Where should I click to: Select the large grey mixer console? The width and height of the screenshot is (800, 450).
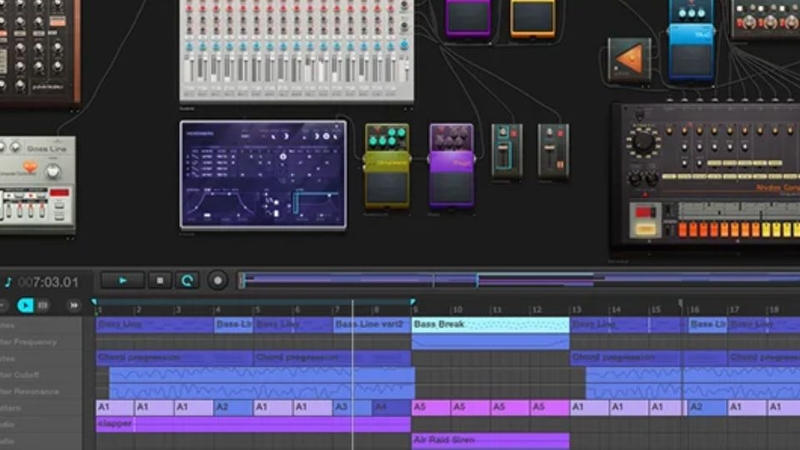click(x=297, y=51)
